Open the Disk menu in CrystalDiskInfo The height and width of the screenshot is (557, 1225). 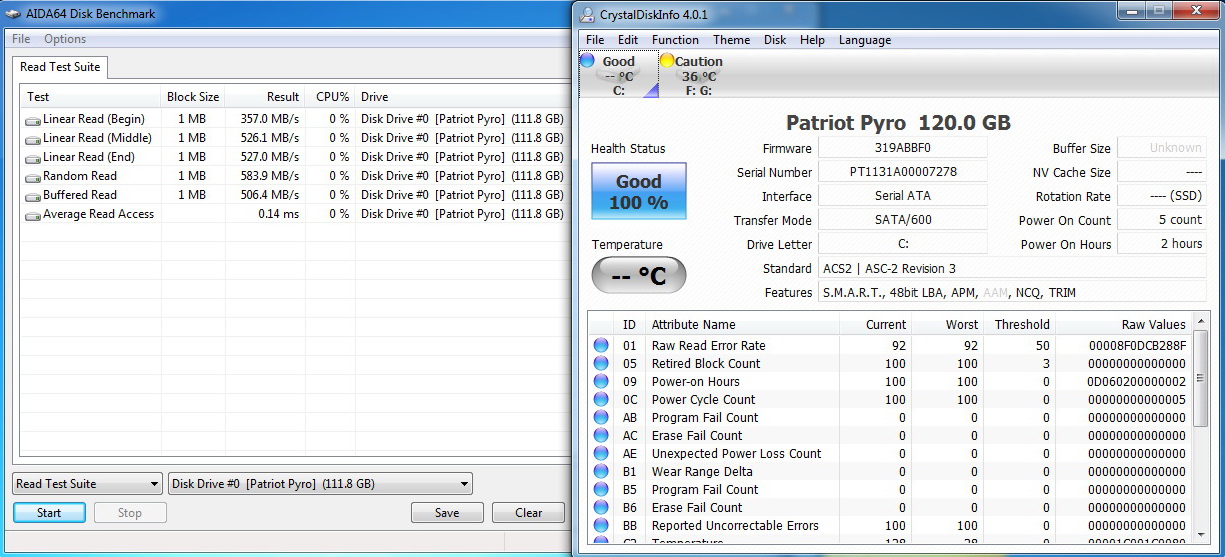[x=775, y=40]
